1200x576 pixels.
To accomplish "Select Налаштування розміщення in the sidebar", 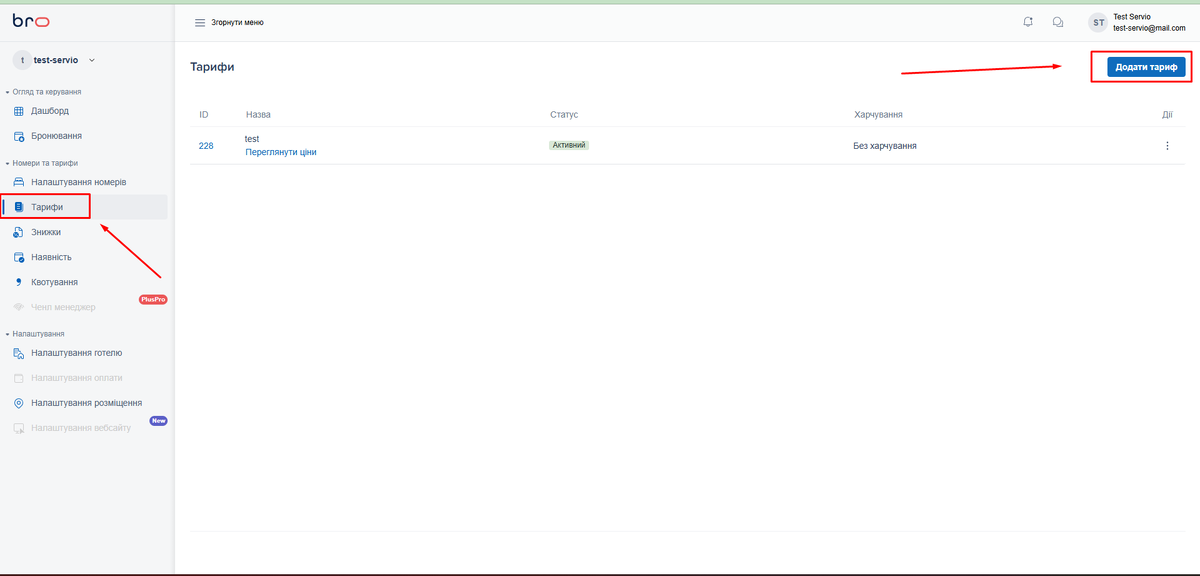I will (85, 401).
